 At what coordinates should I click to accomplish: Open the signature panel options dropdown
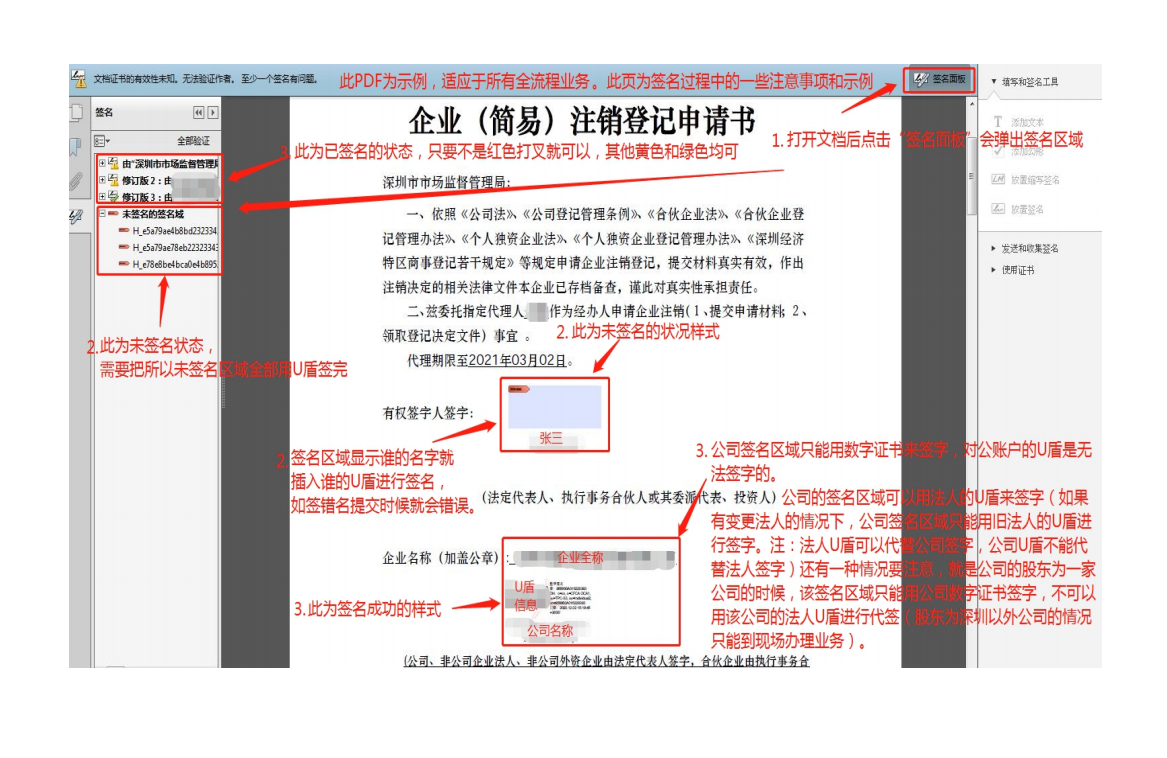coord(102,141)
